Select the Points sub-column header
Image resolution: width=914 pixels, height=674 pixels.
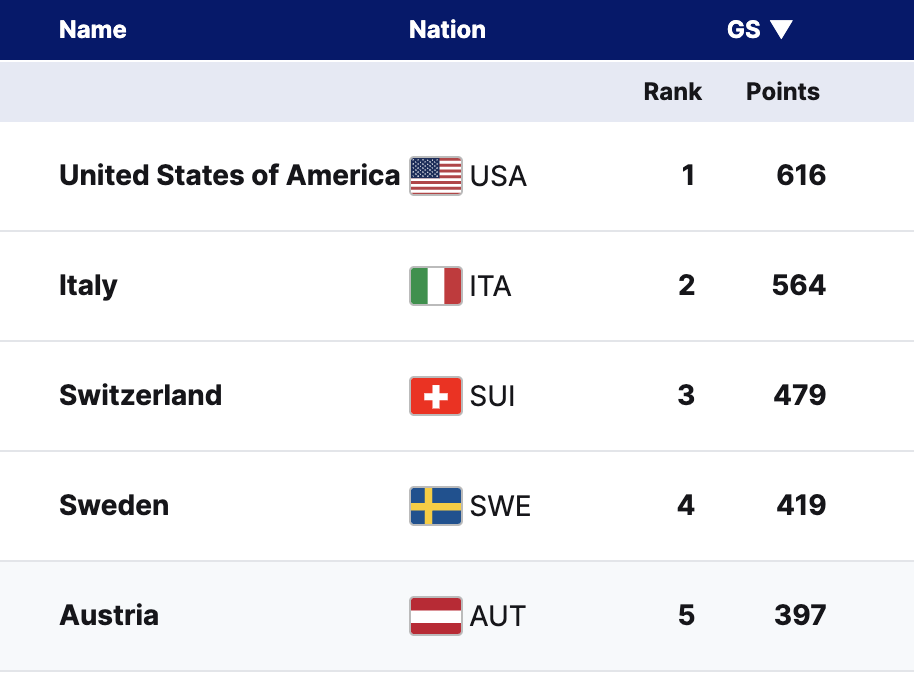click(783, 92)
